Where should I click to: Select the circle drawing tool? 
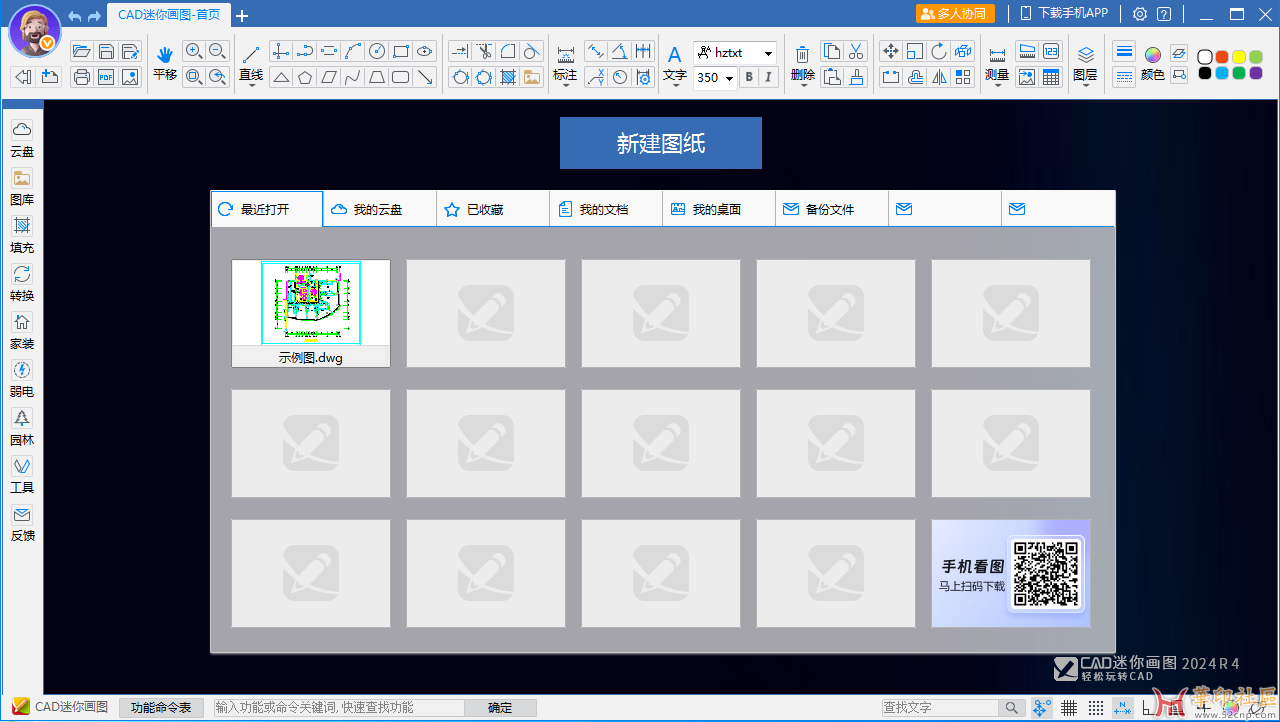point(377,51)
